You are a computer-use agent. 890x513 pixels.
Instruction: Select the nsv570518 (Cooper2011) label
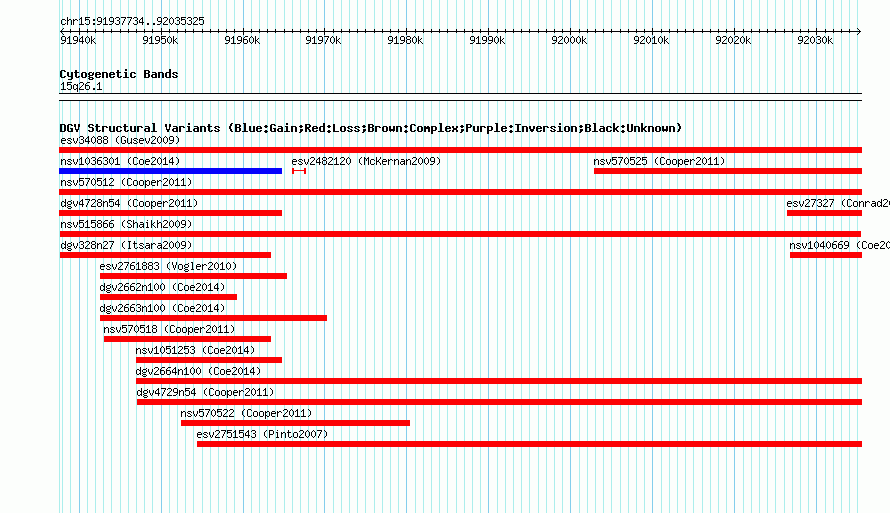[169, 329]
